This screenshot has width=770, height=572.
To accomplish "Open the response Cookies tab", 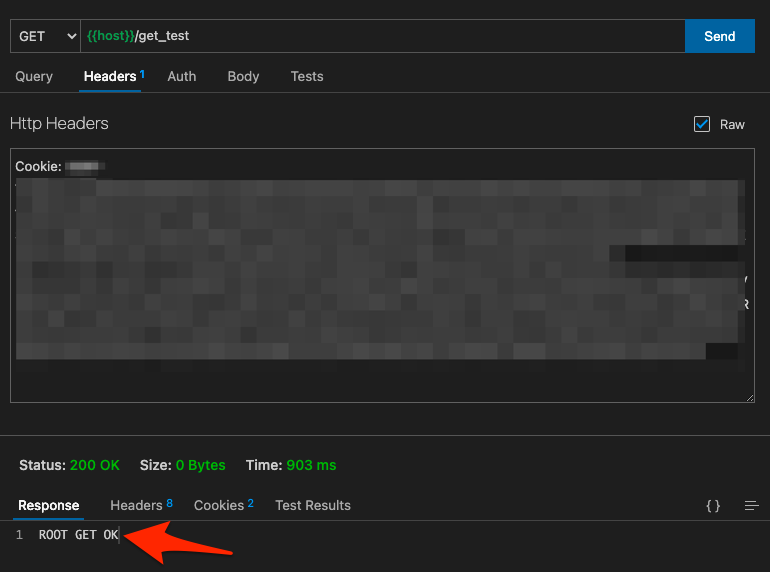I will pyautogui.click(x=223, y=505).
